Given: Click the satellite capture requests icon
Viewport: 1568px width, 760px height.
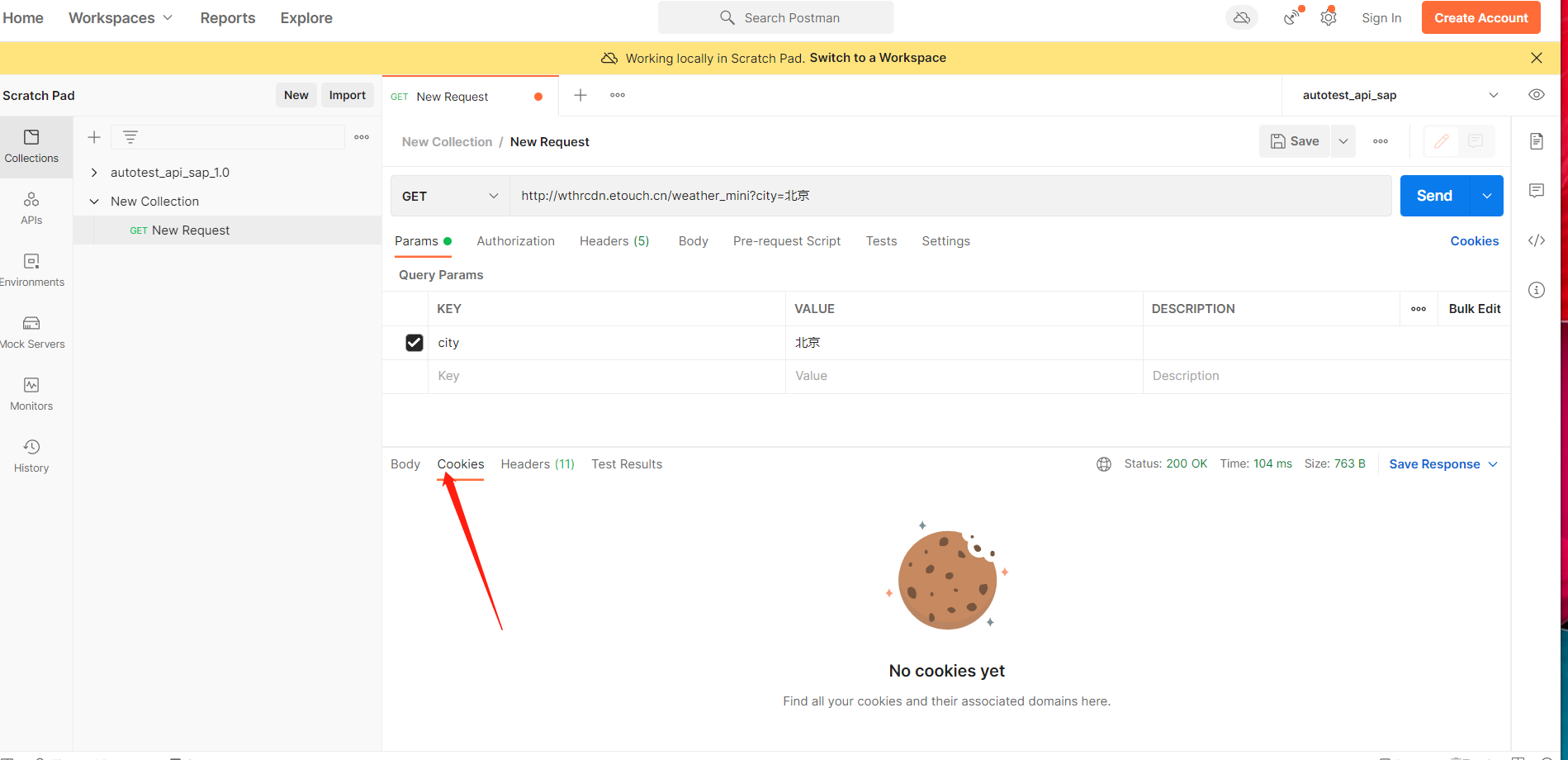Looking at the screenshot, I should pyautogui.click(x=1292, y=17).
